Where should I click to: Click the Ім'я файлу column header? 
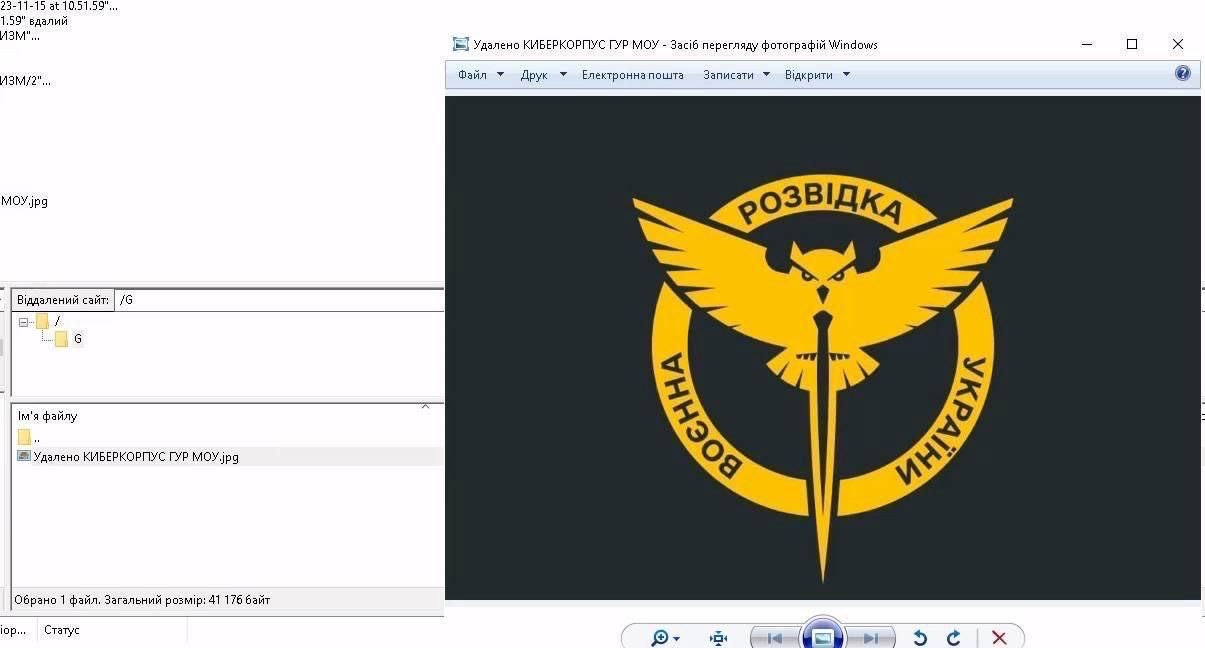click(x=48, y=416)
